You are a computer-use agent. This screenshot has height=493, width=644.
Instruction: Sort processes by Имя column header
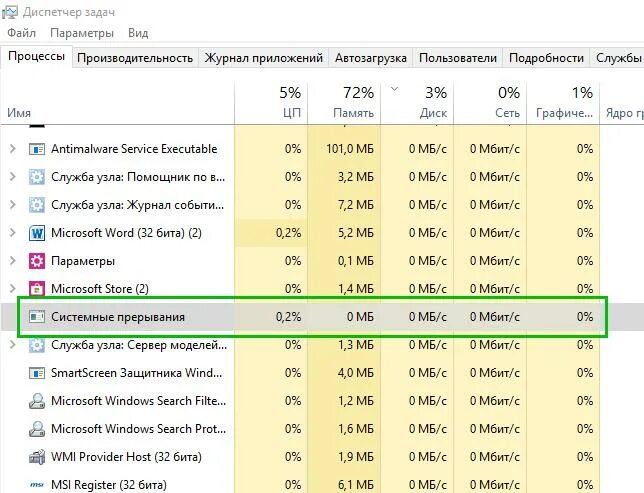(x=117, y=103)
